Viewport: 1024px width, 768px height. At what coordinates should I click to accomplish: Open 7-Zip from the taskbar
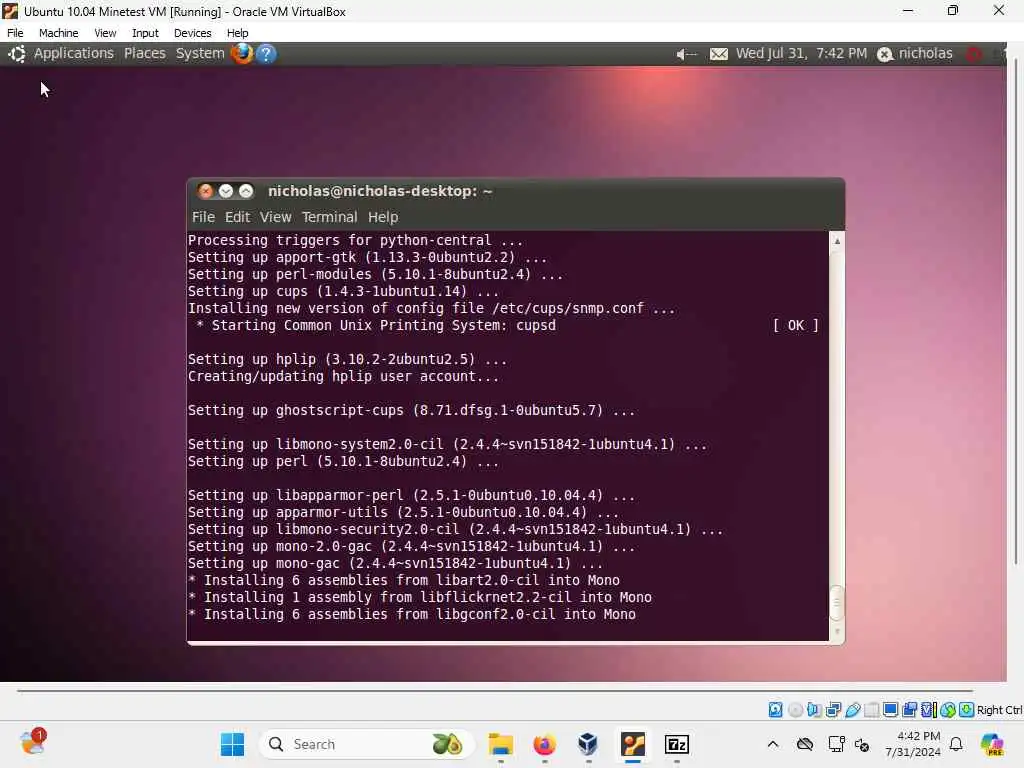tap(677, 744)
